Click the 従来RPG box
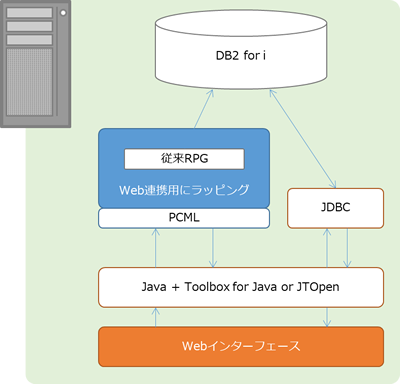Image resolution: width=400 pixels, height=384 pixels. [184, 159]
